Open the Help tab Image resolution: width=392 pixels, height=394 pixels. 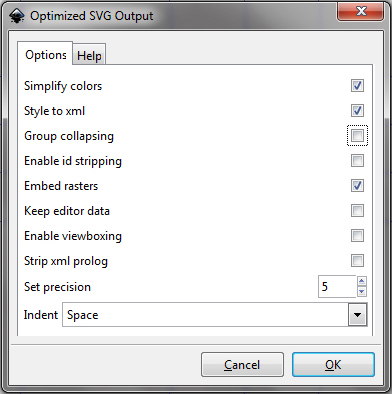(89, 55)
